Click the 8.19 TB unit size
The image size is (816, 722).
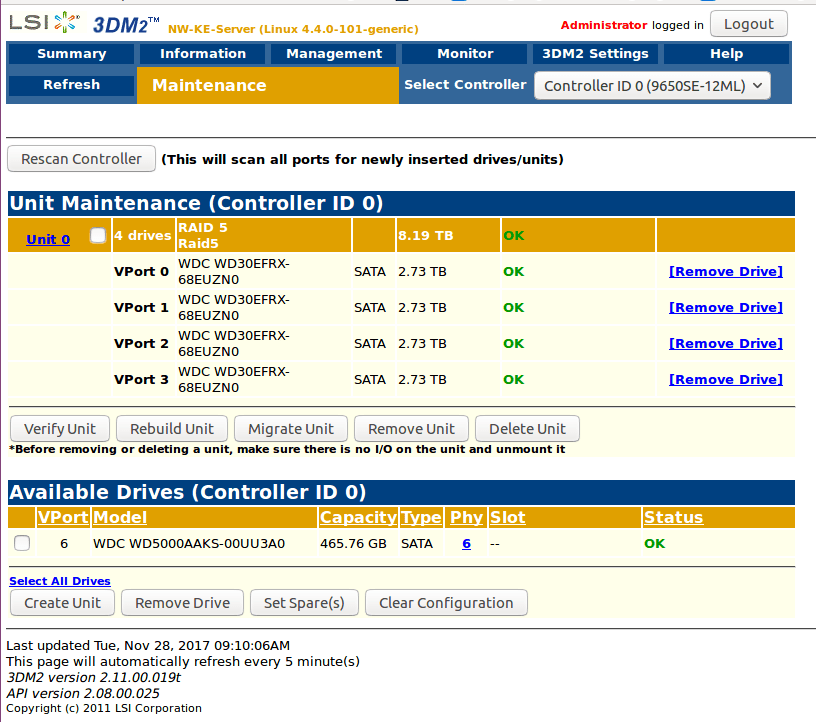pyautogui.click(x=426, y=235)
